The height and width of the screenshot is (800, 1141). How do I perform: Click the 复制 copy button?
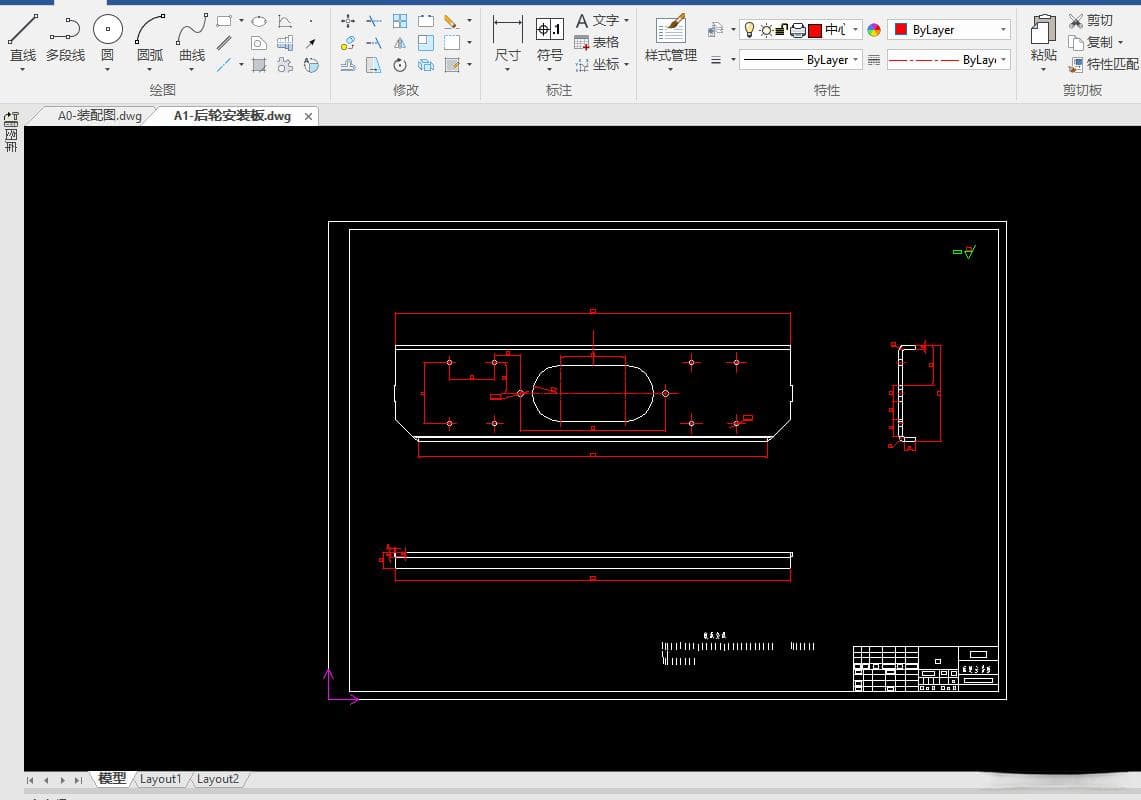click(x=1091, y=42)
